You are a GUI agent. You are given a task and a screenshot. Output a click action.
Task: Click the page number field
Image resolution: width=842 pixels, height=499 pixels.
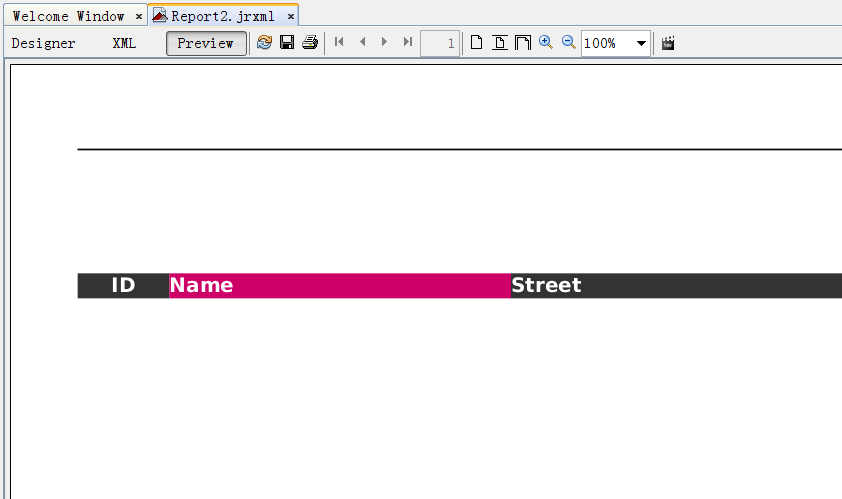click(x=440, y=44)
